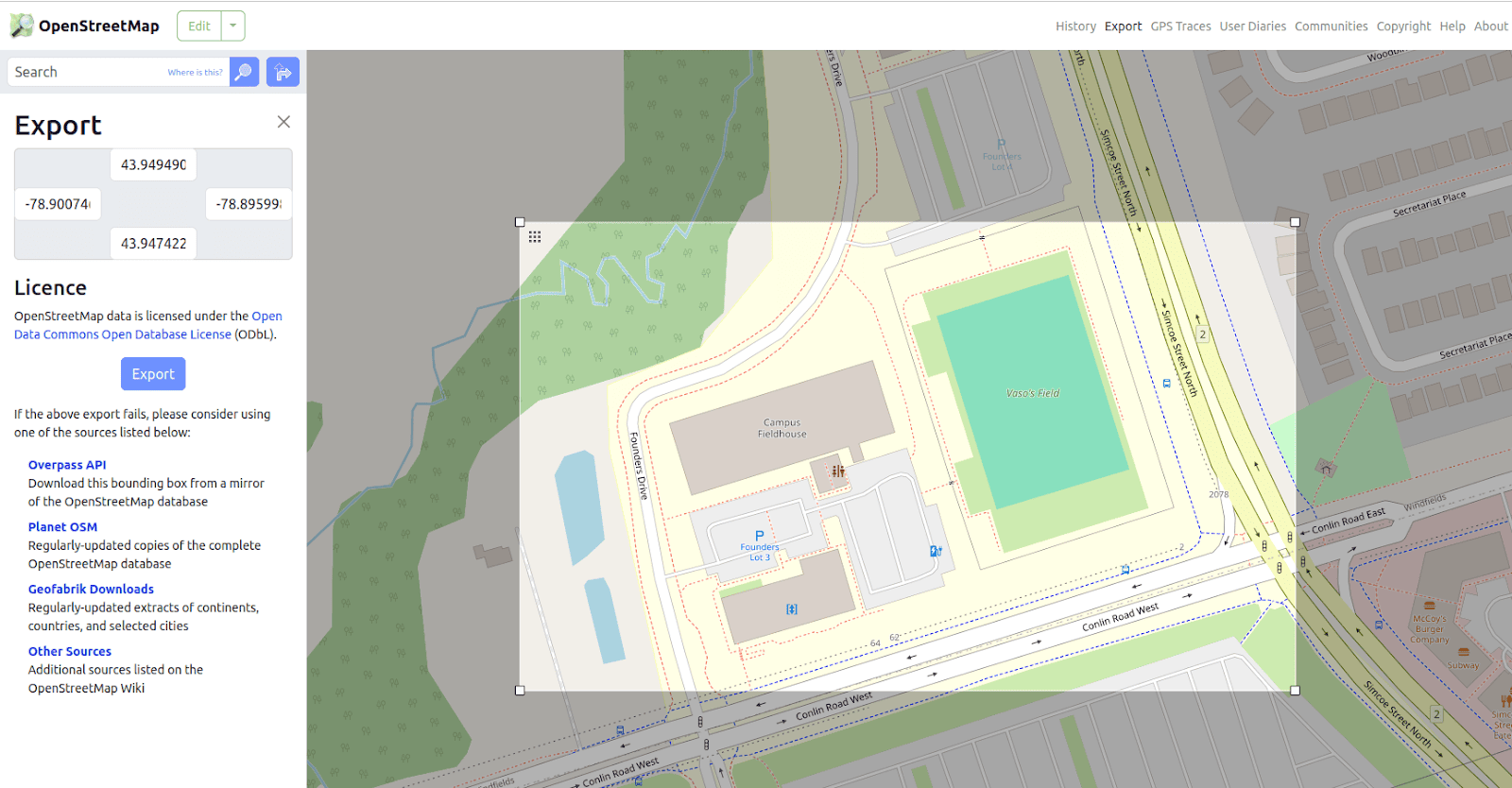Screen dimensions: 1512x788
Task: Open Geofabrik Downloads link
Action: (x=91, y=590)
